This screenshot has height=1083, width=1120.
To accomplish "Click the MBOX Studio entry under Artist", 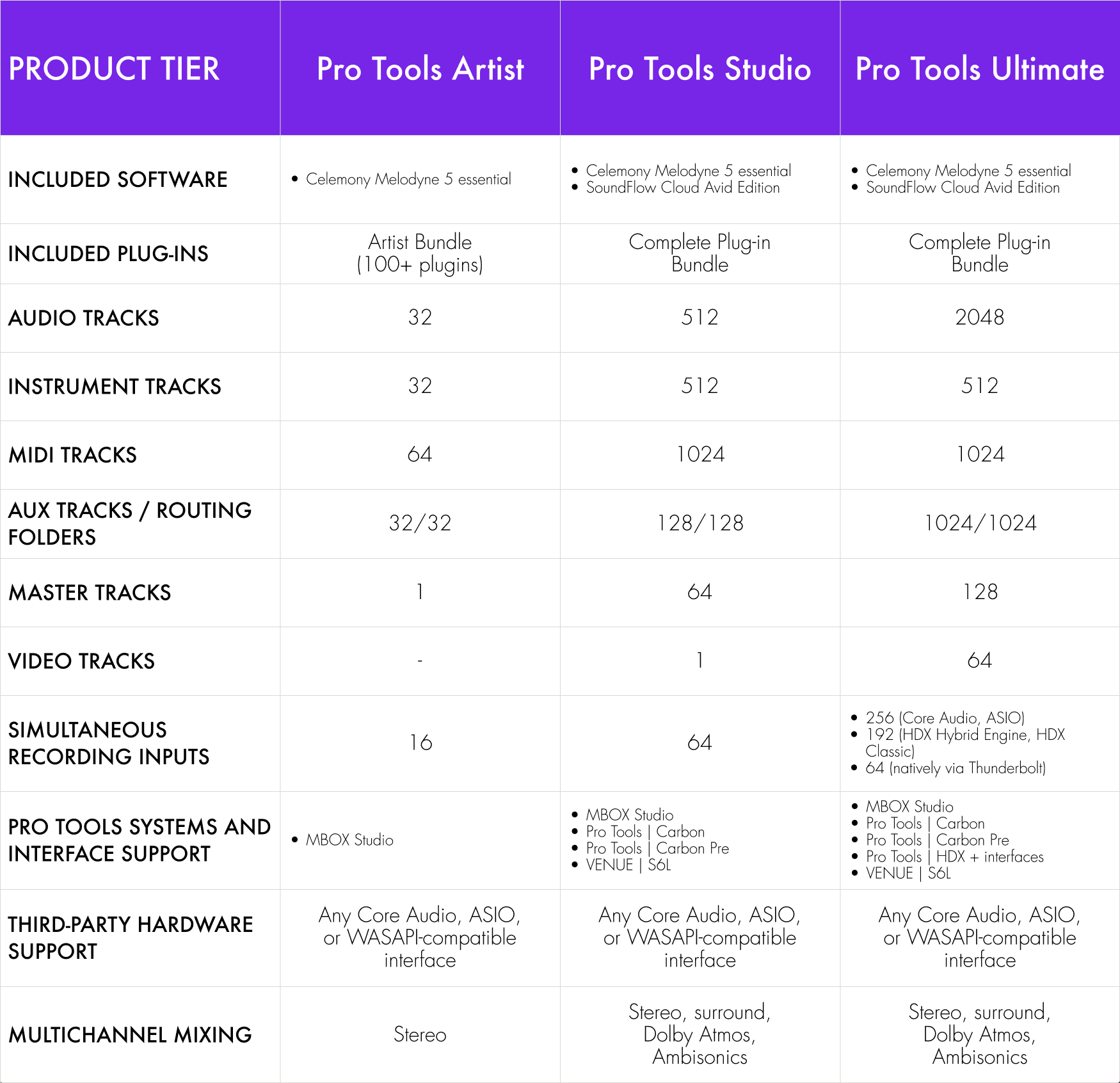I will [349, 840].
